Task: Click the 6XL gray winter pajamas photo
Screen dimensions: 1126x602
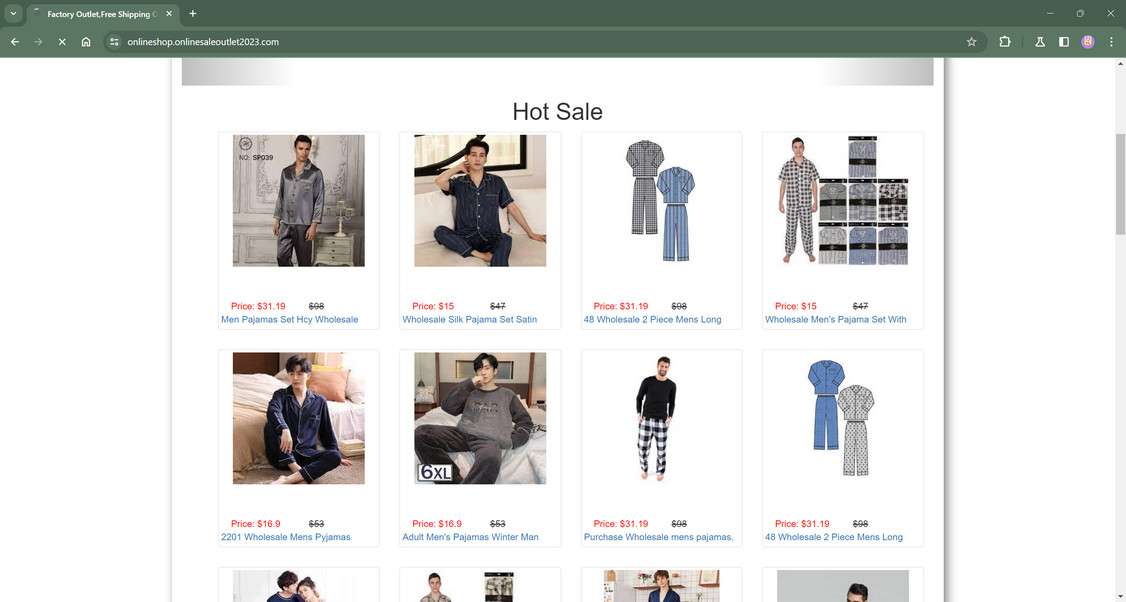Action: (480, 418)
